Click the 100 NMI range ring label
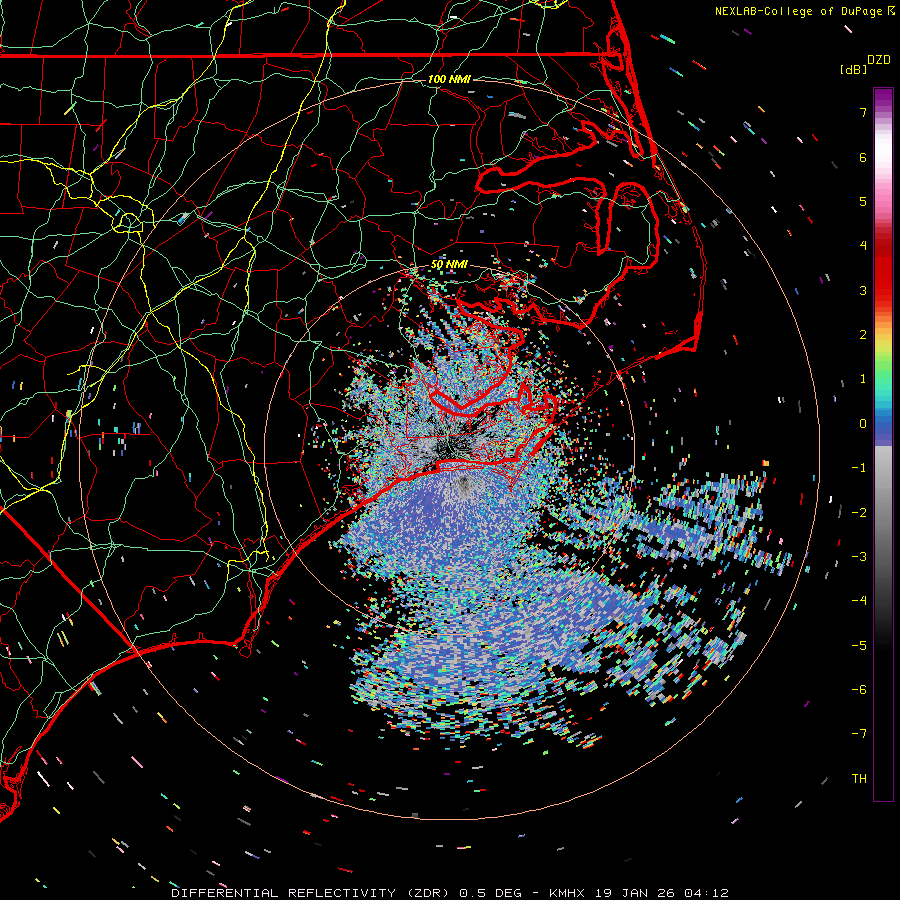900x900 pixels. (x=449, y=79)
